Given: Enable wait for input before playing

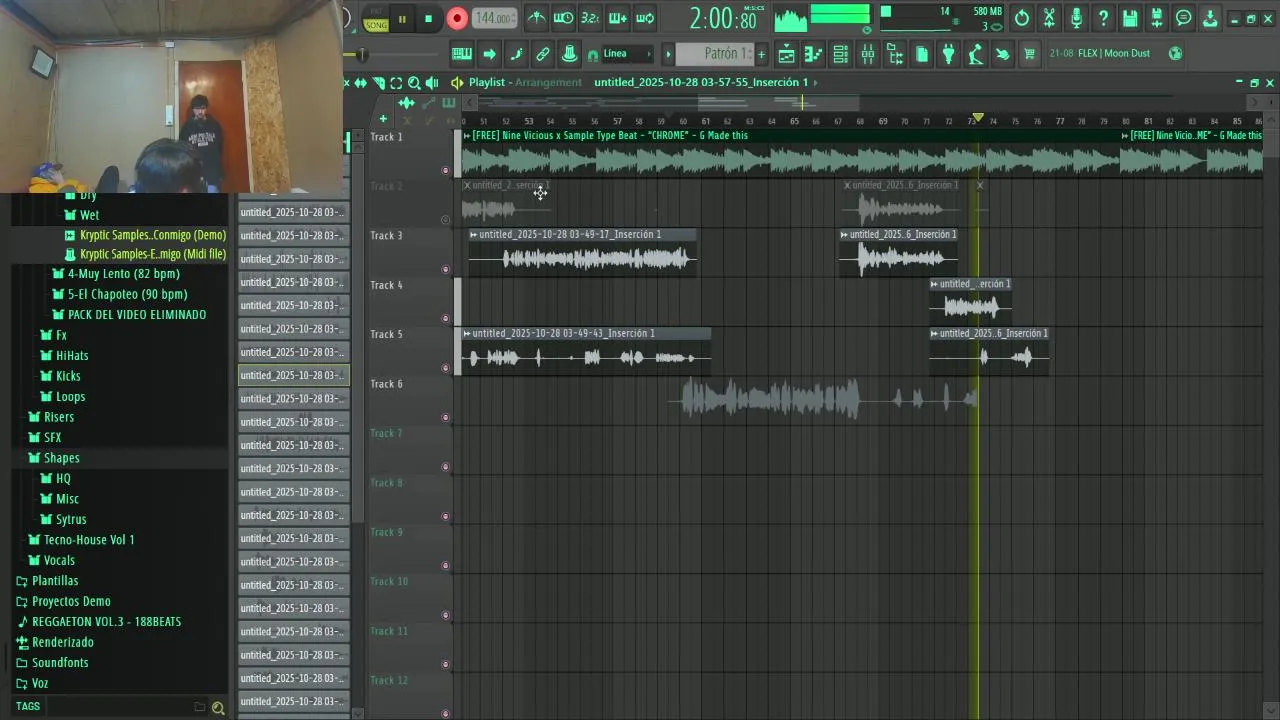Looking at the screenshot, I should (564, 18).
